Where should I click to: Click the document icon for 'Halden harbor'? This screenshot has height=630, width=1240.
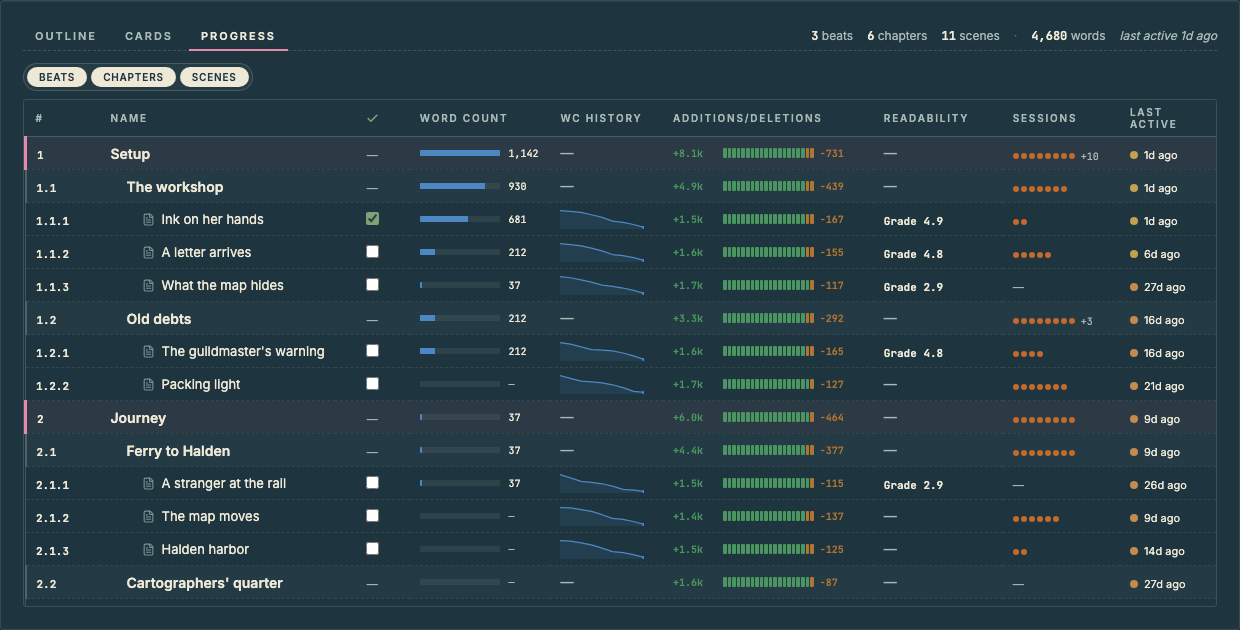tap(149, 550)
